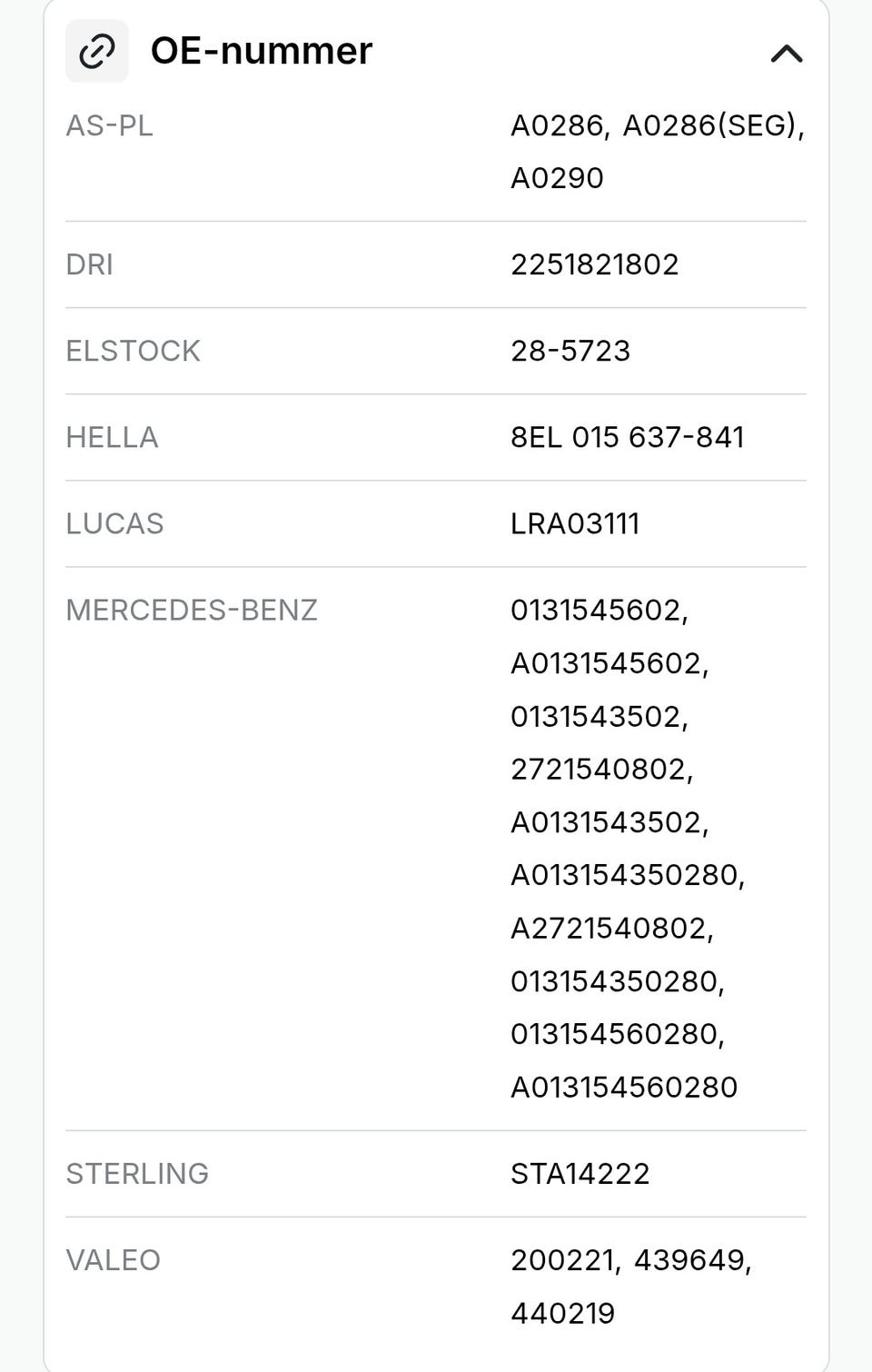872x1372 pixels.
Task: Click the Mercedes number A2721540802
Action: point(611,928)
